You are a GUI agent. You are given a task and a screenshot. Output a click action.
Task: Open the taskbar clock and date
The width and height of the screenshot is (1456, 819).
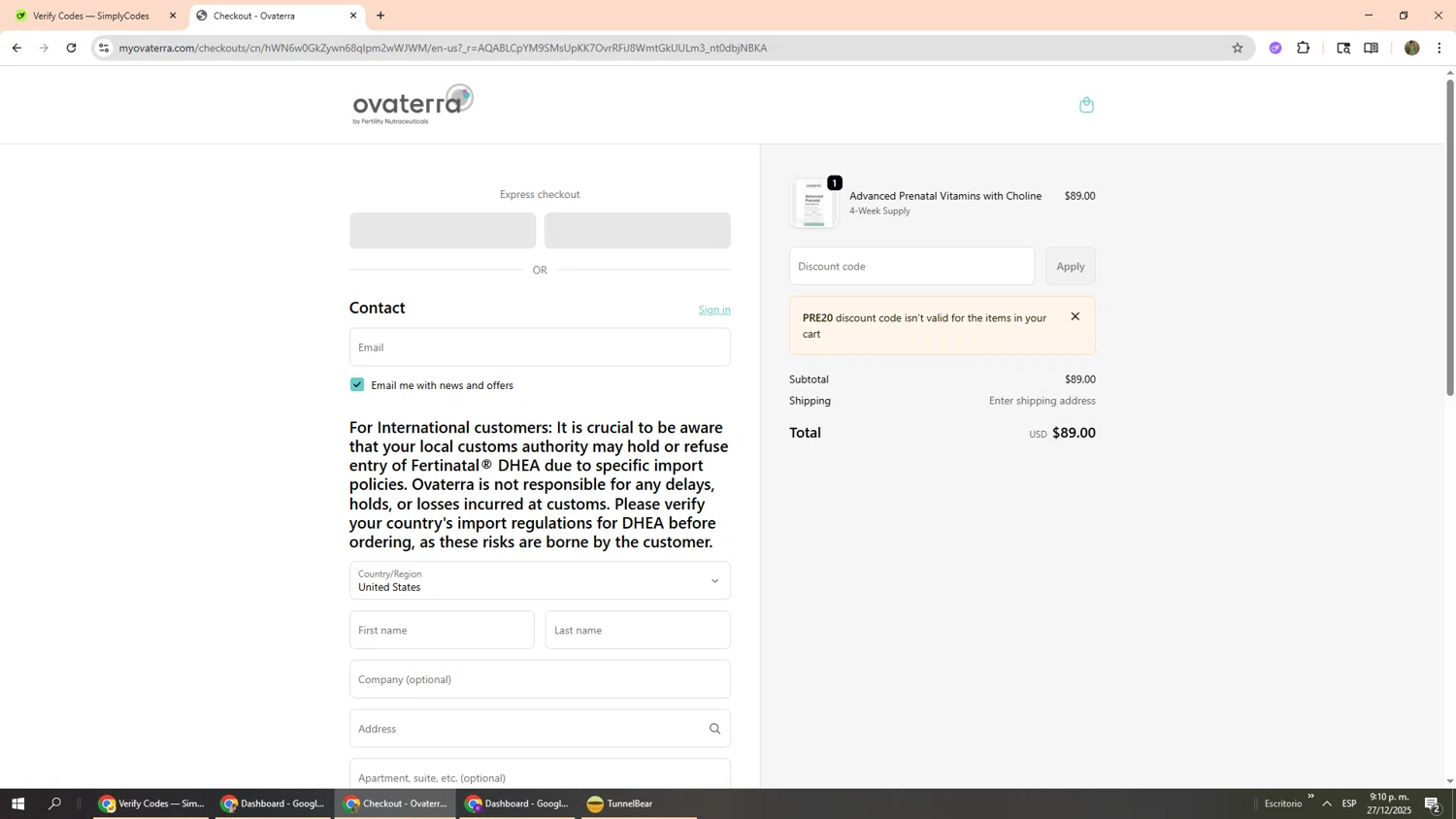tap(1389, 803)
